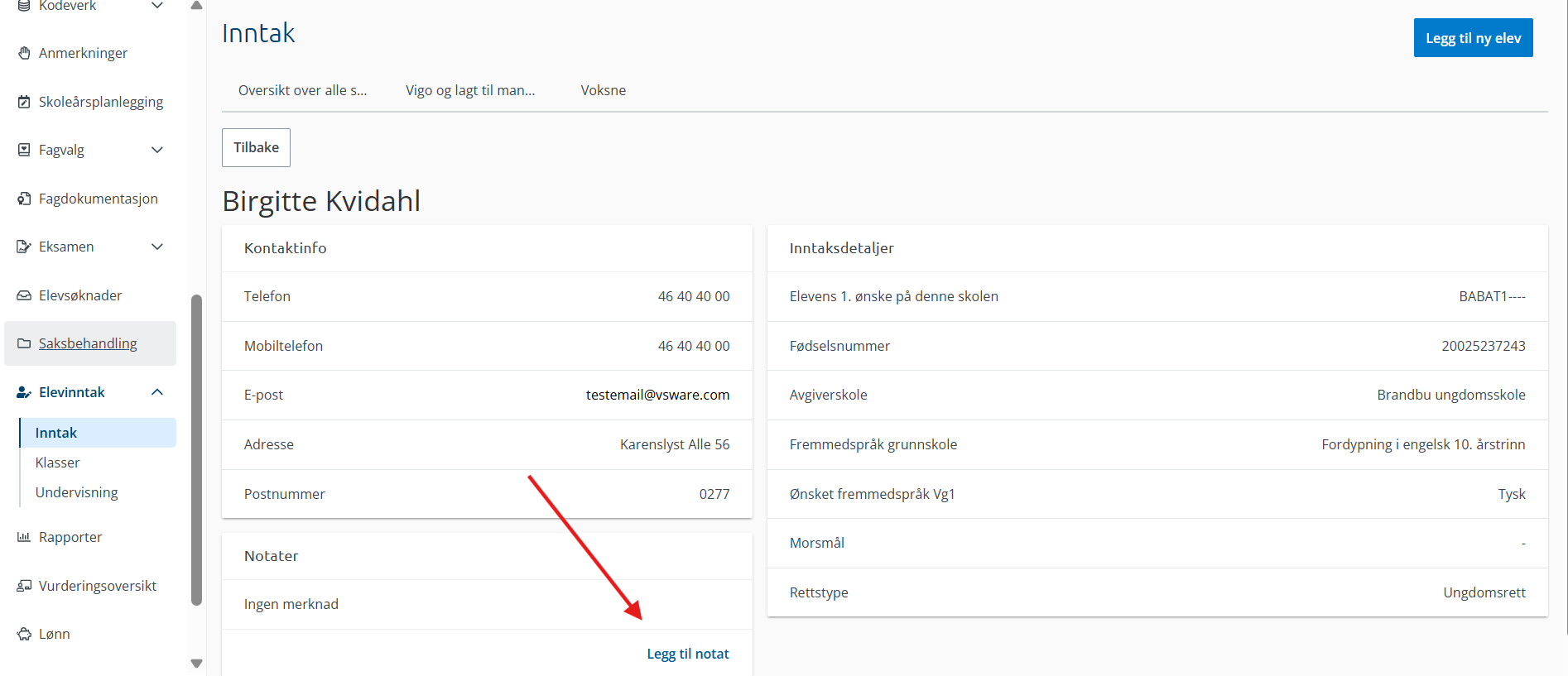Click the Morsmål row label
This screenshot has height=676, width=1568.
pos(817,543)
